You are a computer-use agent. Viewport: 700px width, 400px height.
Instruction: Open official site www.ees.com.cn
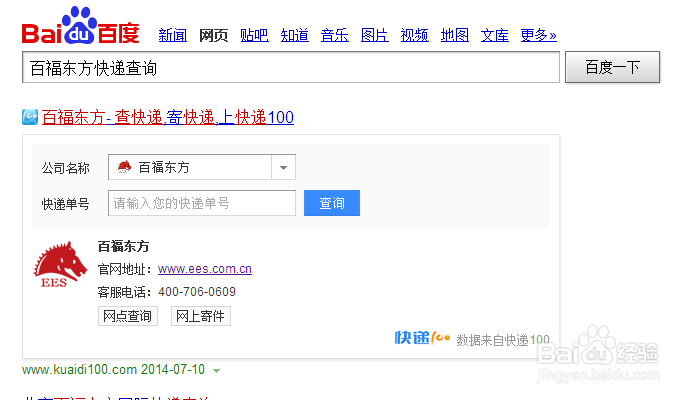click(205, 269)
